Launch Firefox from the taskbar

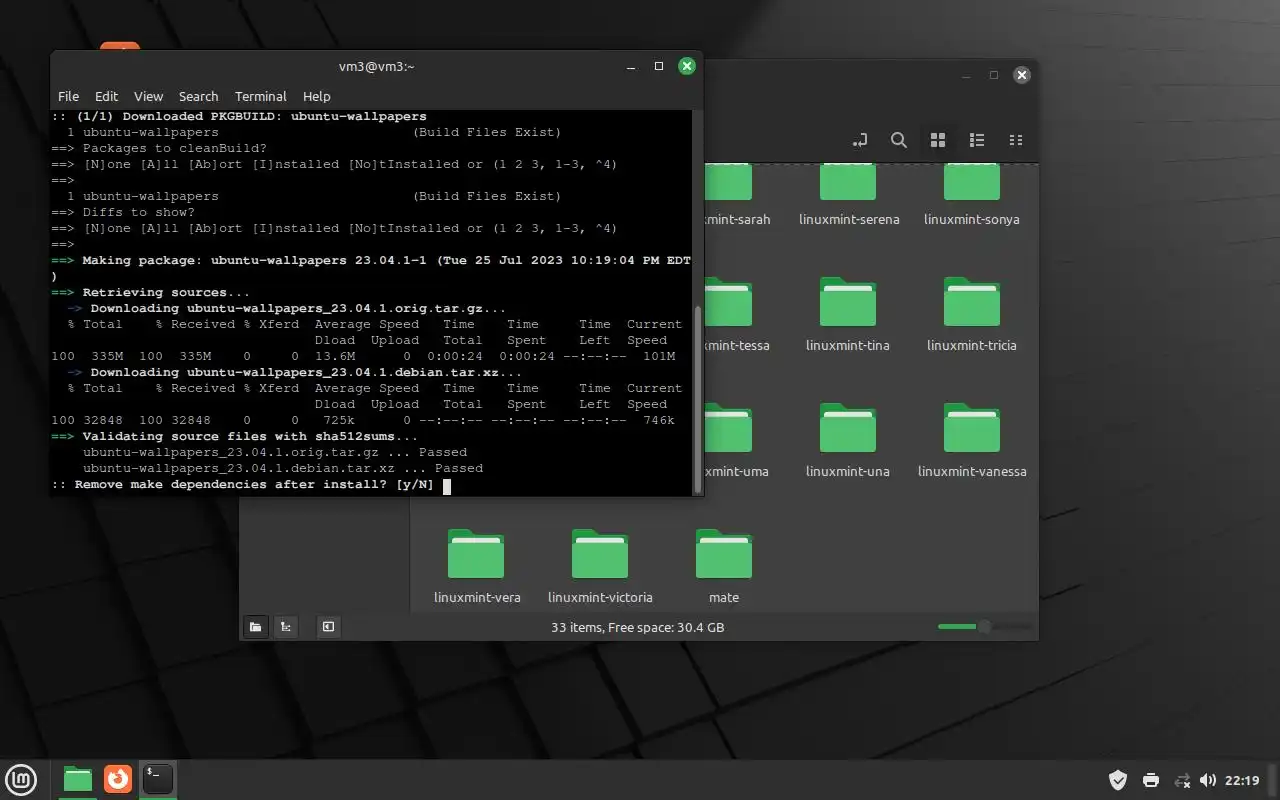tap(118, 779)
